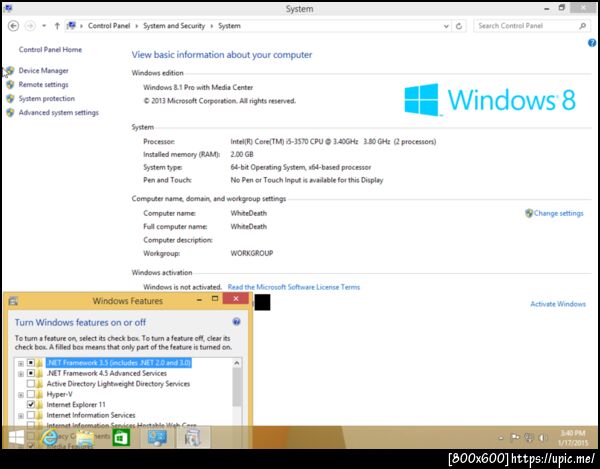This screenshot has width=600, height=469.
Task: Open Advanced system settings
Action: (59, 112)
